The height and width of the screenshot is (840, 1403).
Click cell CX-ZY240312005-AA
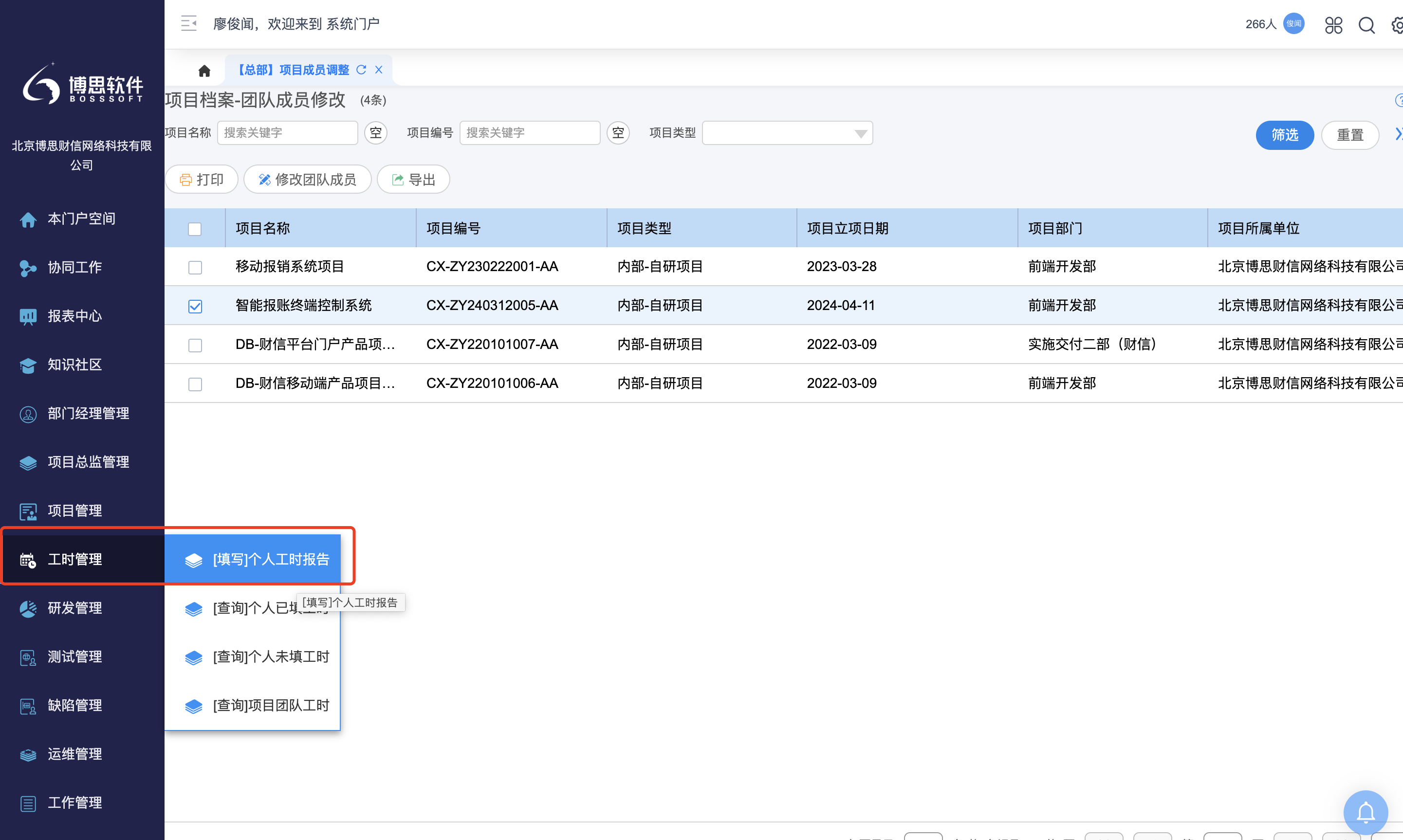pos(492,305)
